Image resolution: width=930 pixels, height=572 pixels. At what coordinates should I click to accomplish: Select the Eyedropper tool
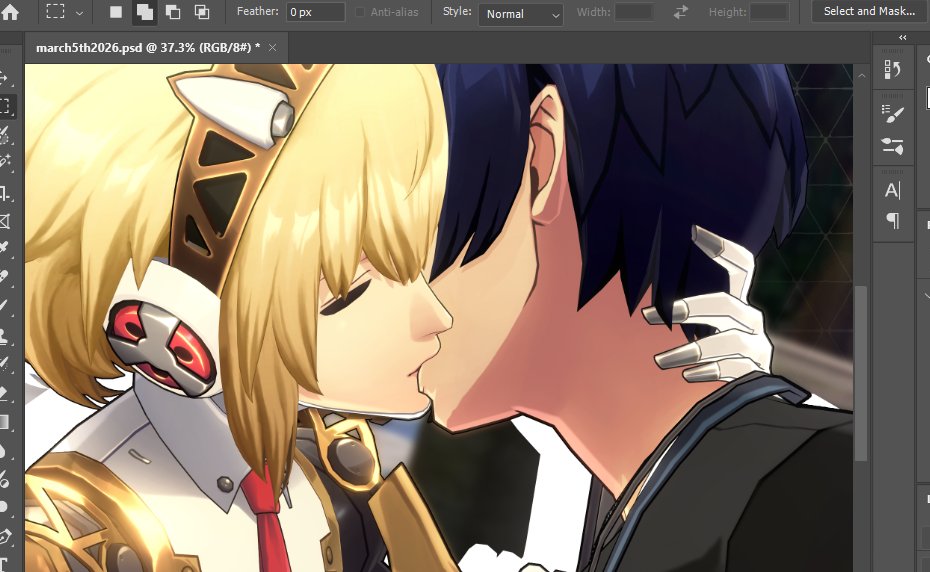coord(4,247)
